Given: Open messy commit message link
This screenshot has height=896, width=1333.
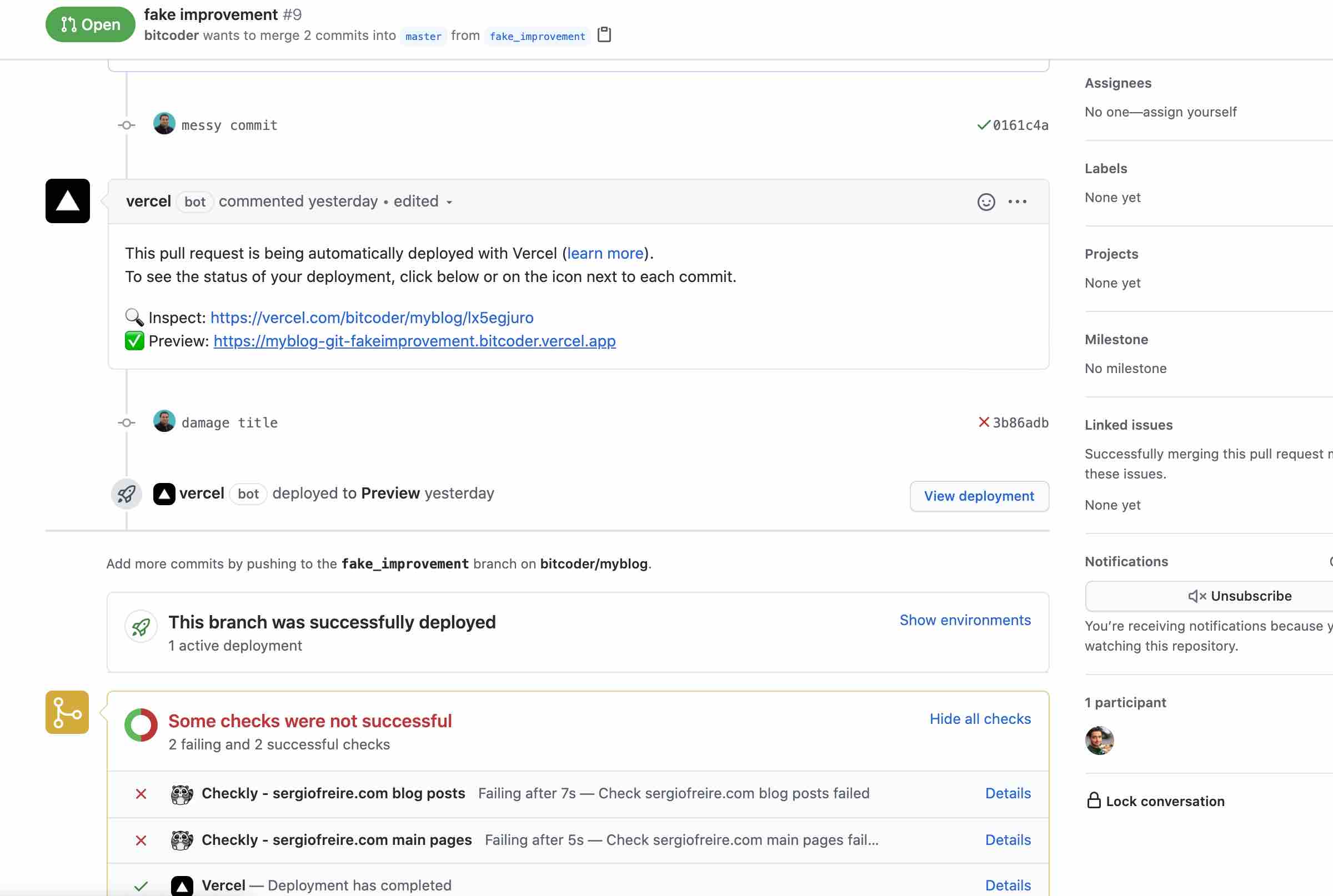Looking at the screenshot, I should point(229,125).
